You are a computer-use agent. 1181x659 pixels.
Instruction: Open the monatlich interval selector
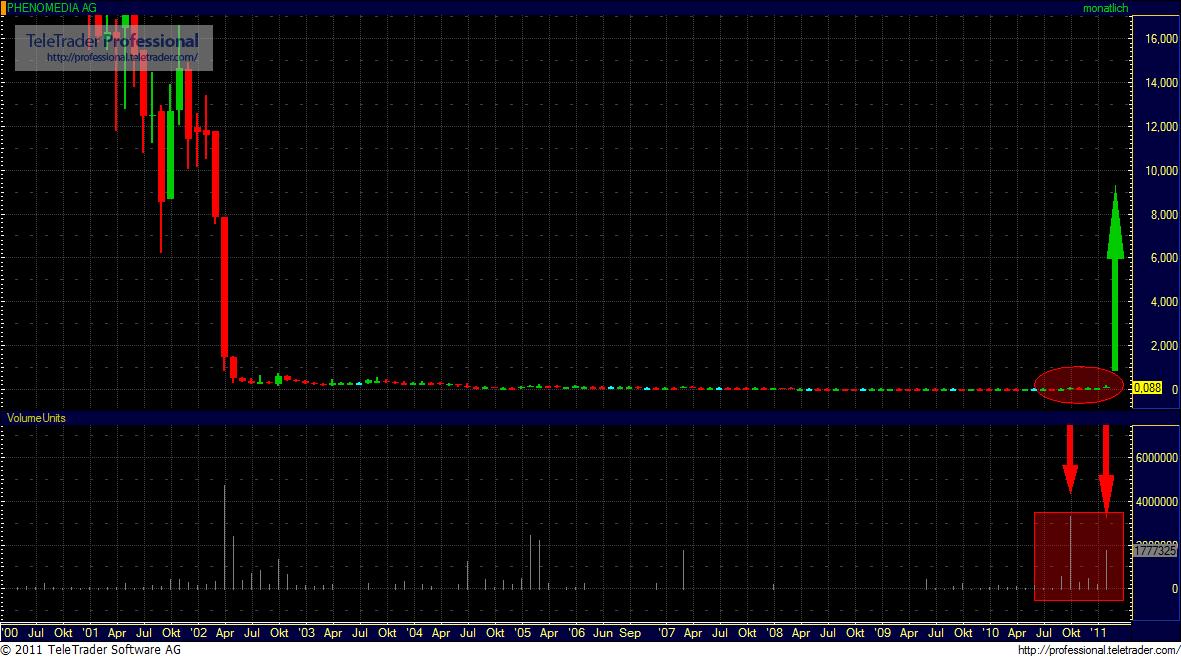pos(1105,7)
